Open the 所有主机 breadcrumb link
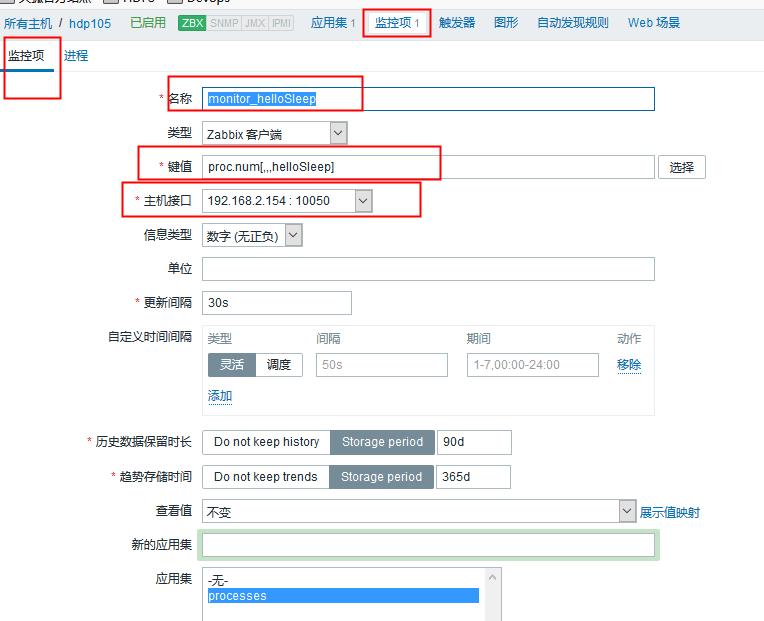This screenshot has height=621, width=764. pyautogui.click(x=28, y=23)
